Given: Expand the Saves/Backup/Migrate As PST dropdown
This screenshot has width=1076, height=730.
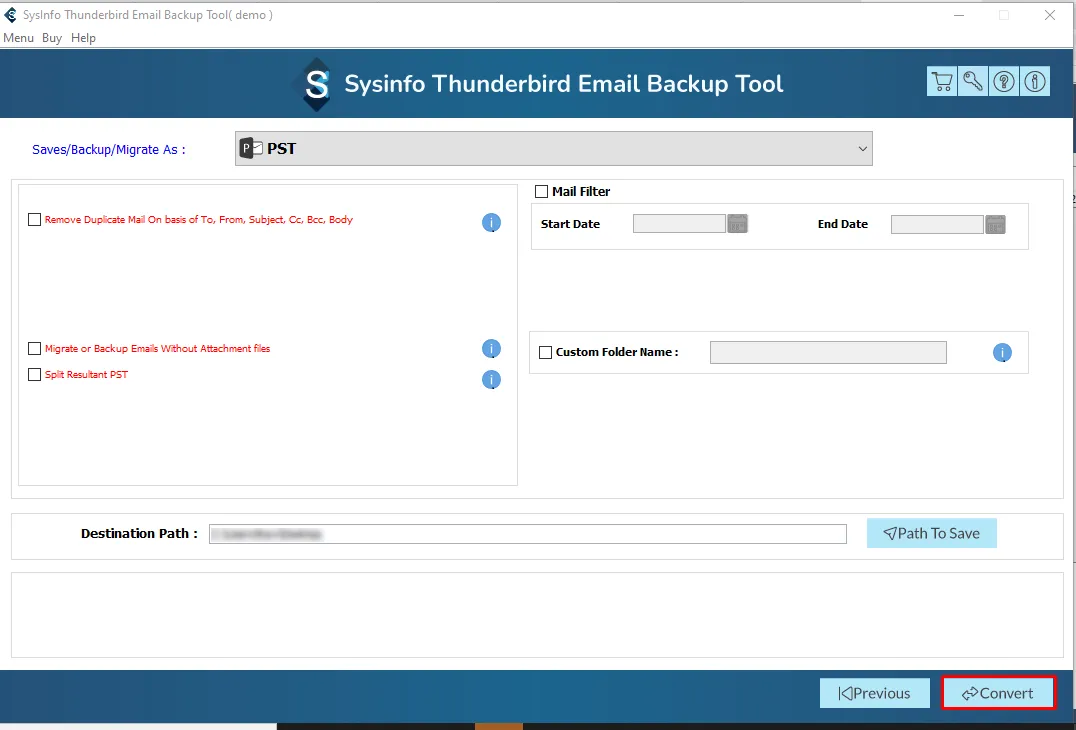Looking at the screenshot, I should tap(554, 148).
